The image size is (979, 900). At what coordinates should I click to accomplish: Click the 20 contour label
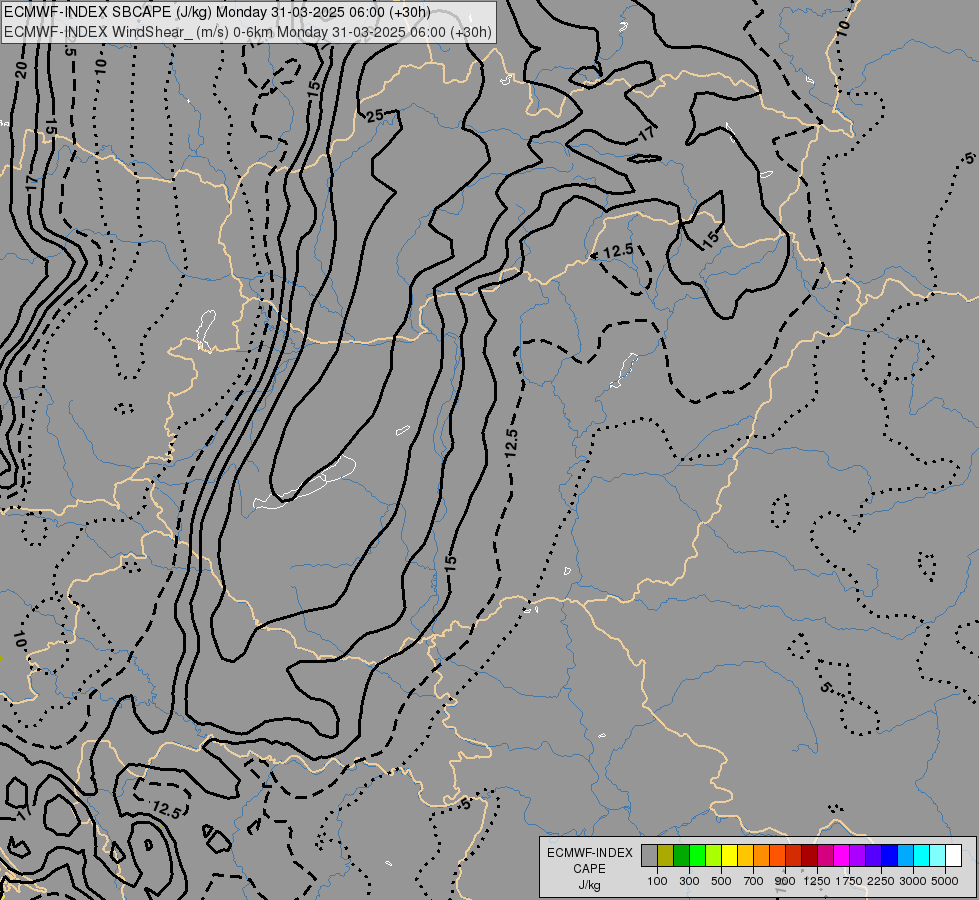(x=21, y=70)
